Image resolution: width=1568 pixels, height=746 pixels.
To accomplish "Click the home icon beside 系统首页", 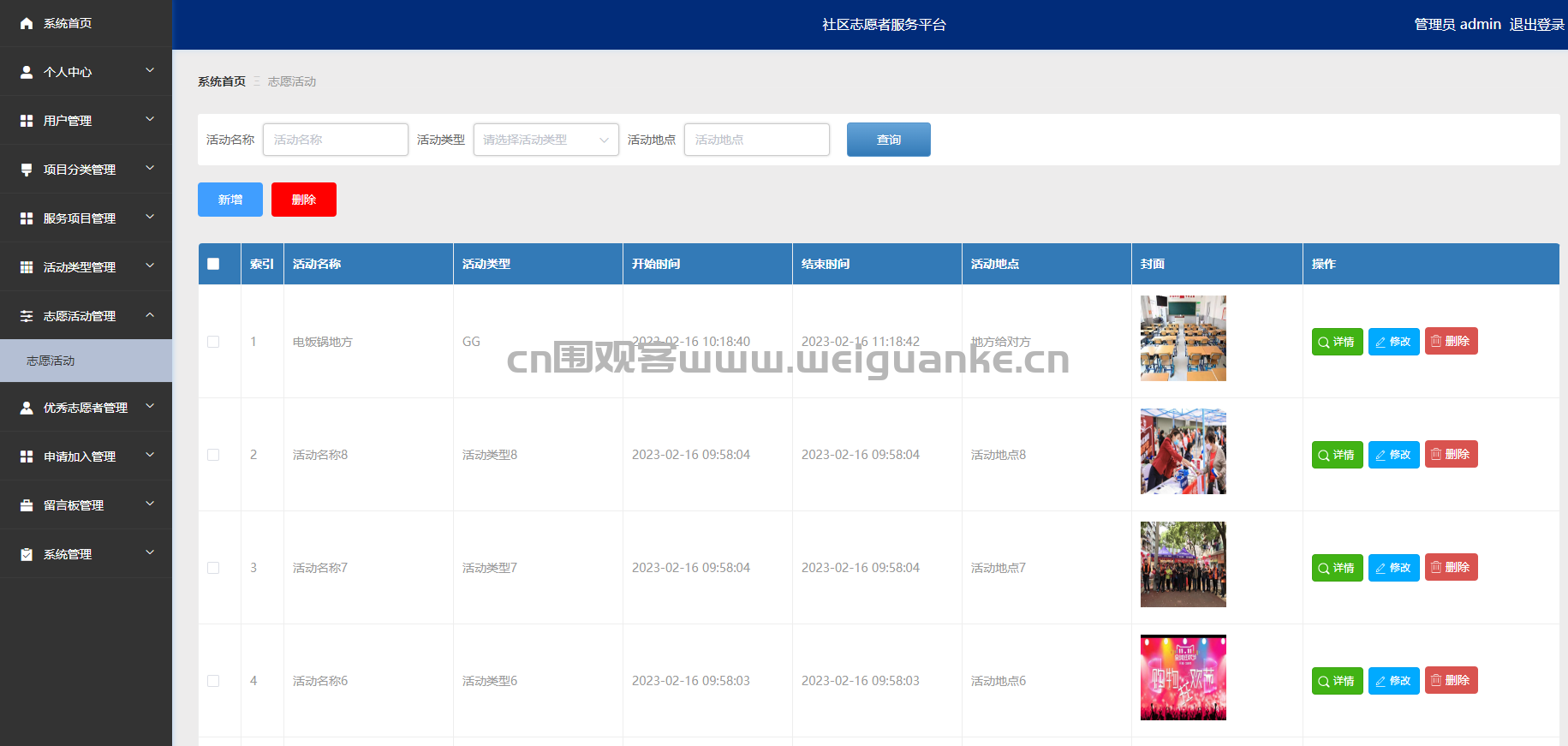I will (x=27, y=23).
